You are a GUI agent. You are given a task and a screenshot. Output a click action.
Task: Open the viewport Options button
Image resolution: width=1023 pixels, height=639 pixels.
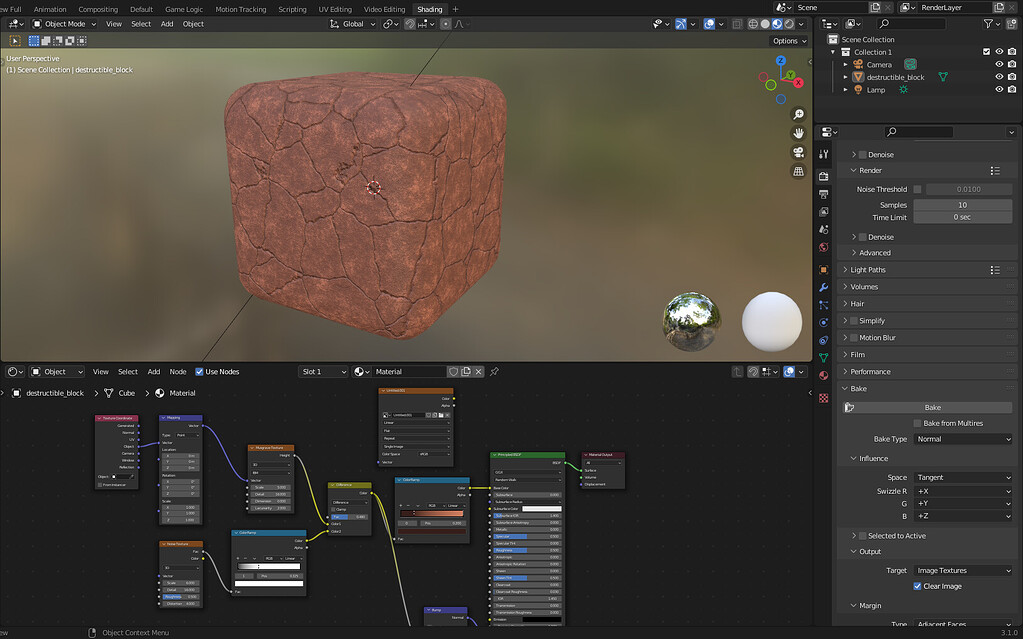click(x=789, y=40)
